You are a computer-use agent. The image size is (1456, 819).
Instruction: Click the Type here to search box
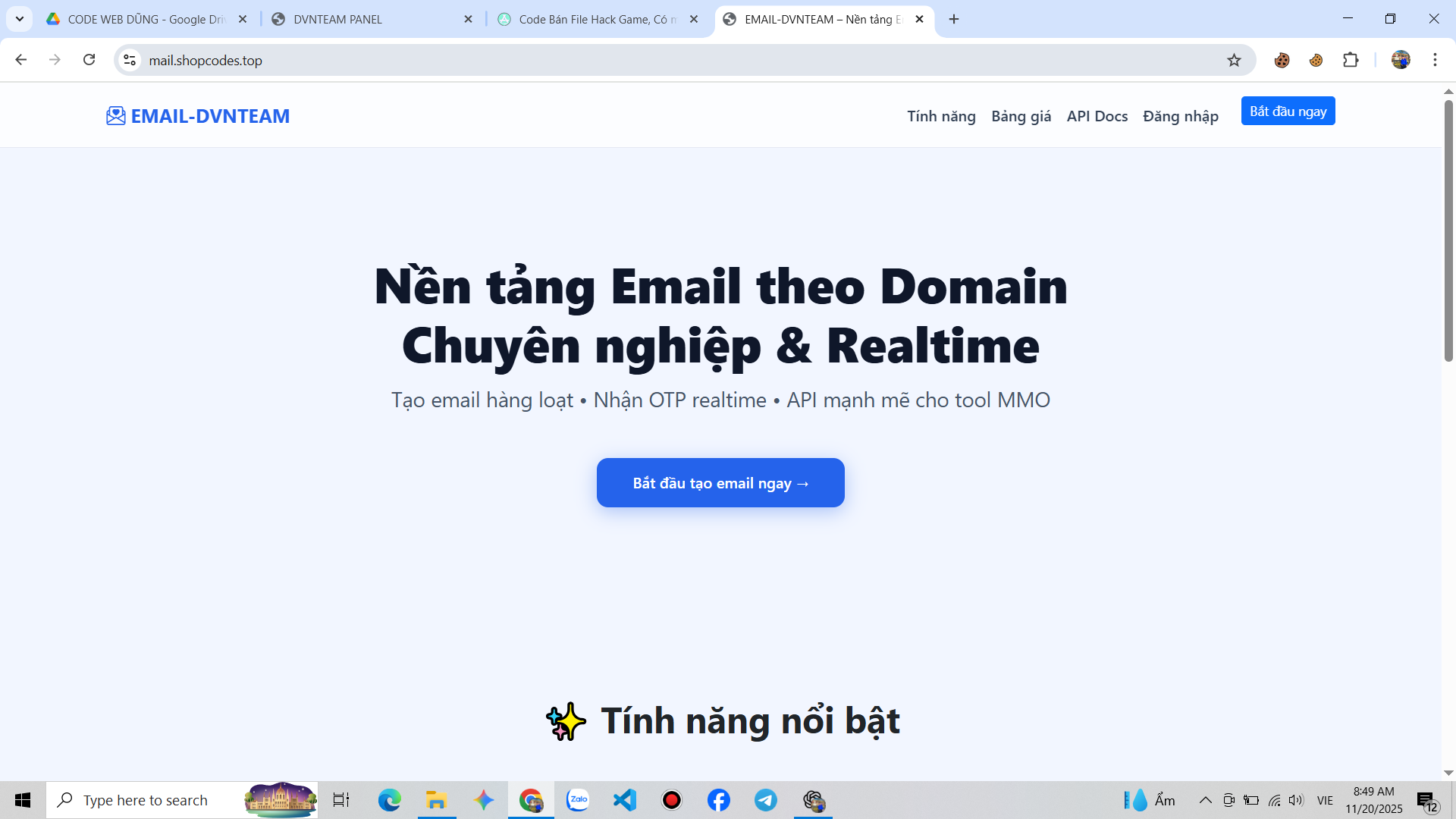[x=182, y=800]
